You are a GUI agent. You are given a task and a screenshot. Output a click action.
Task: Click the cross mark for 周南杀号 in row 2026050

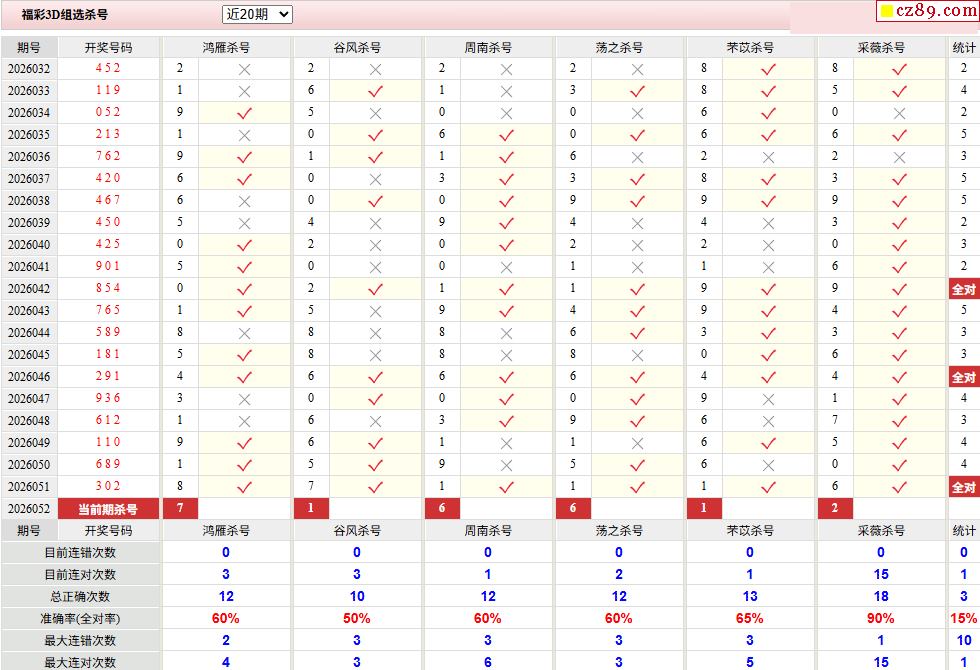pos(506,465)
